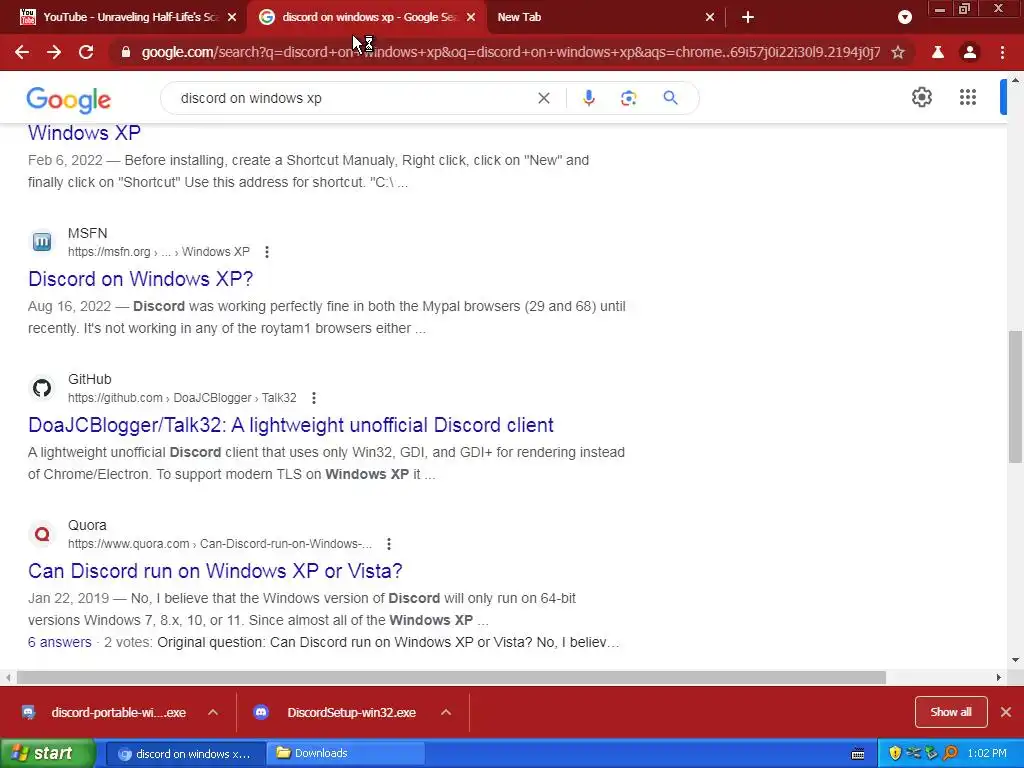Screen dimensions: 1024x768
Task: Open the Windows XP Start button
Action: coord(48,753)
